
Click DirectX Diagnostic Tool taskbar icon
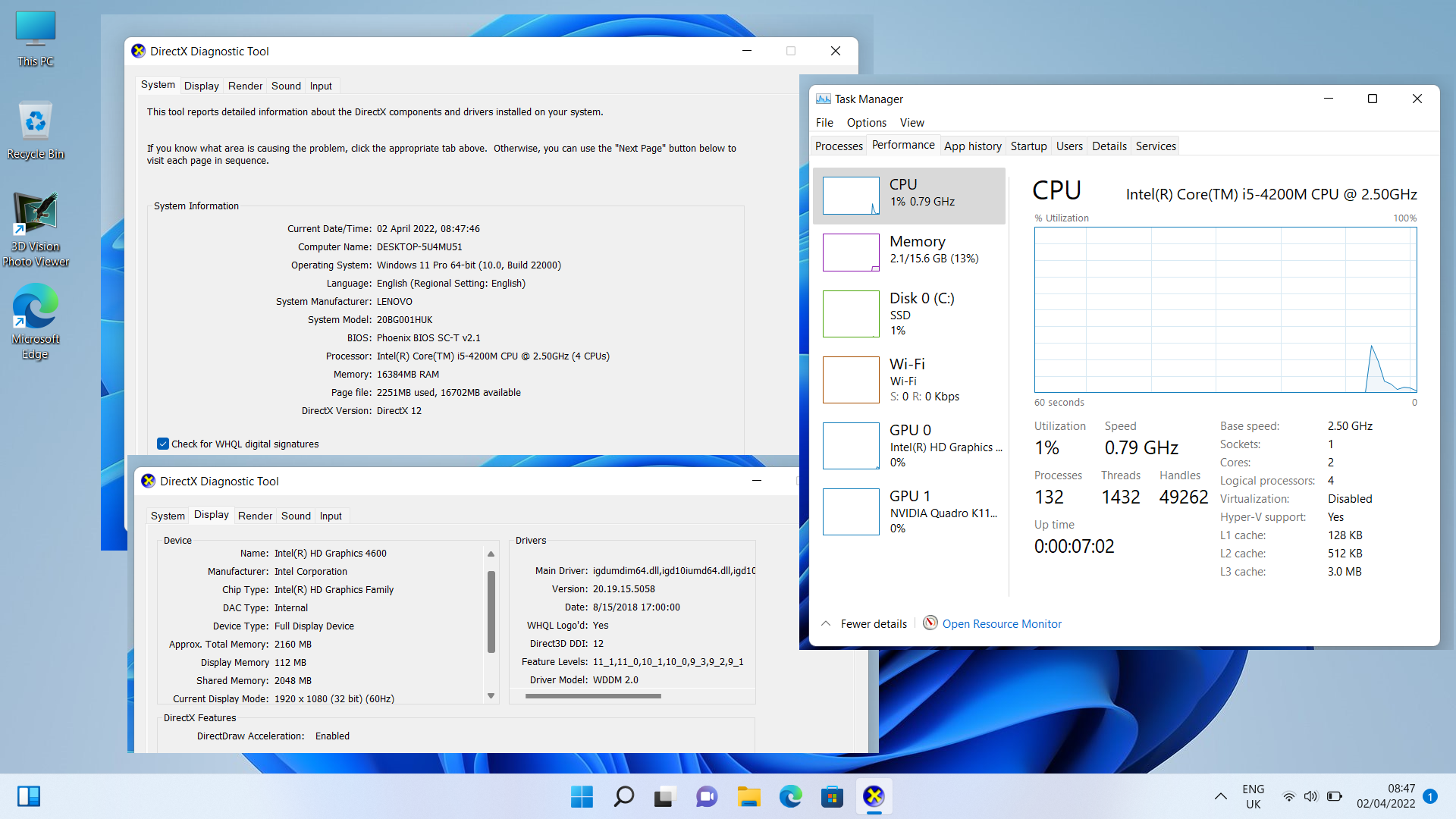874,796
